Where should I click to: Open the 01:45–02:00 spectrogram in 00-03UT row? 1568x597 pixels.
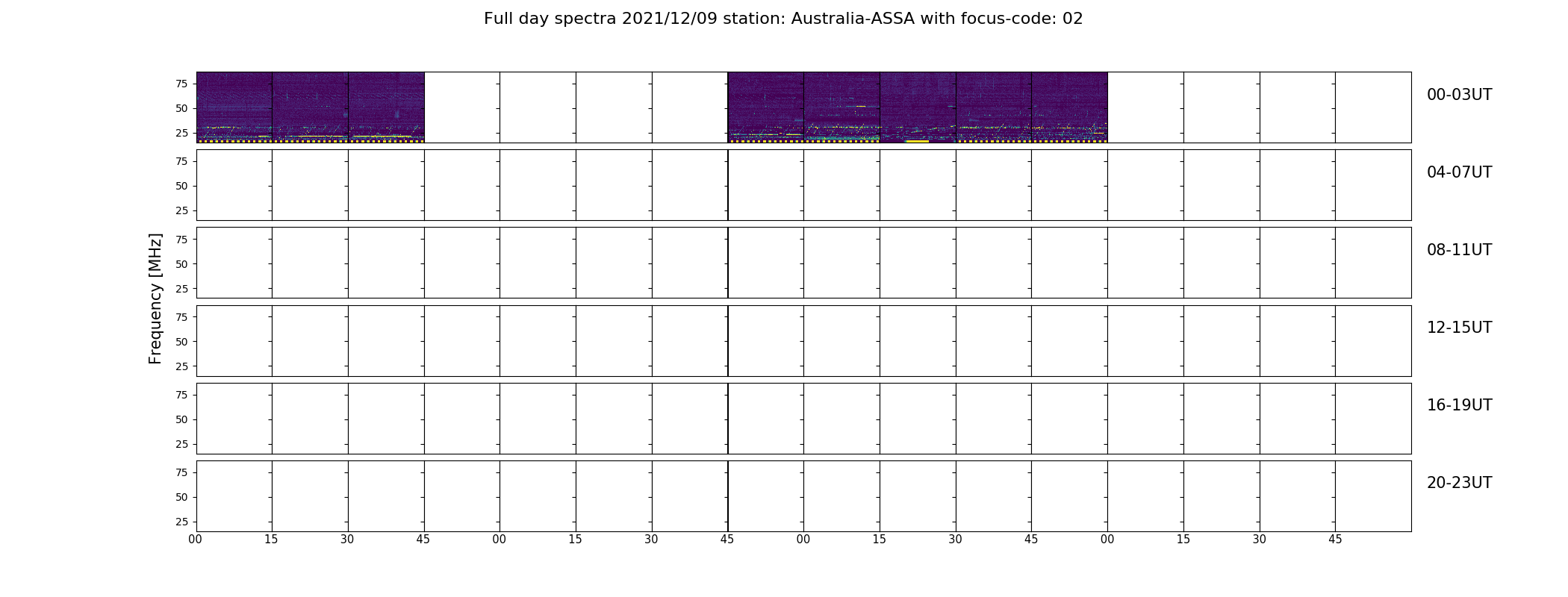point(766,107)
